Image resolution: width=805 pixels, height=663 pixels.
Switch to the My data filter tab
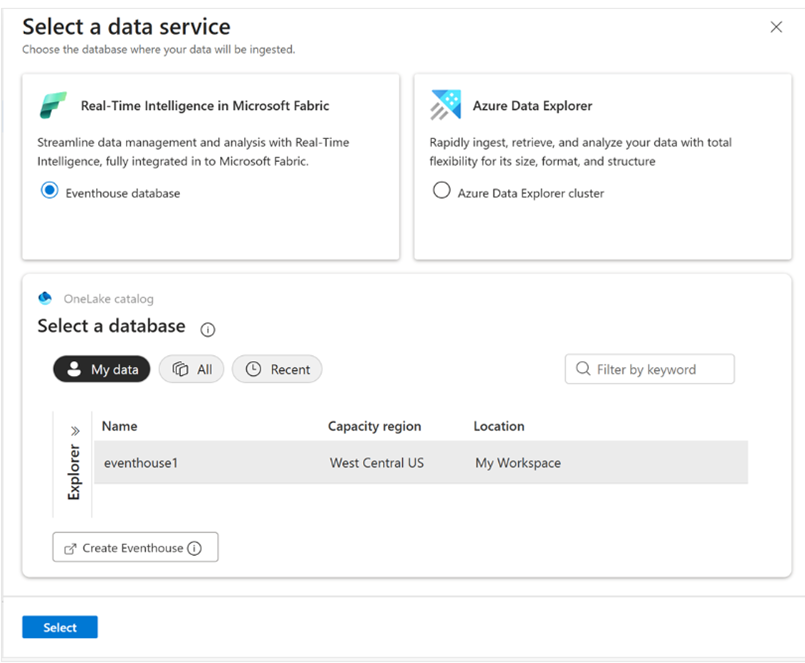tap(102, 369)
